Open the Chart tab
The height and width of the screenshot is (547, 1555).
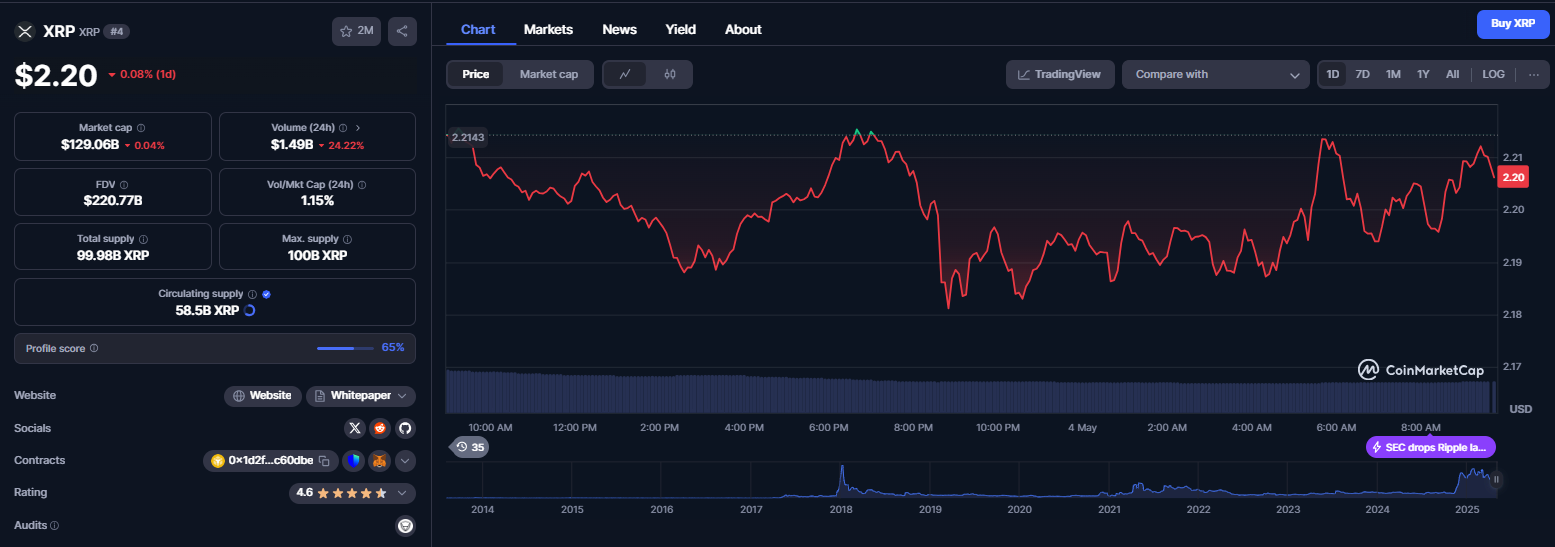pyautogui.click(x=478, y=30)
